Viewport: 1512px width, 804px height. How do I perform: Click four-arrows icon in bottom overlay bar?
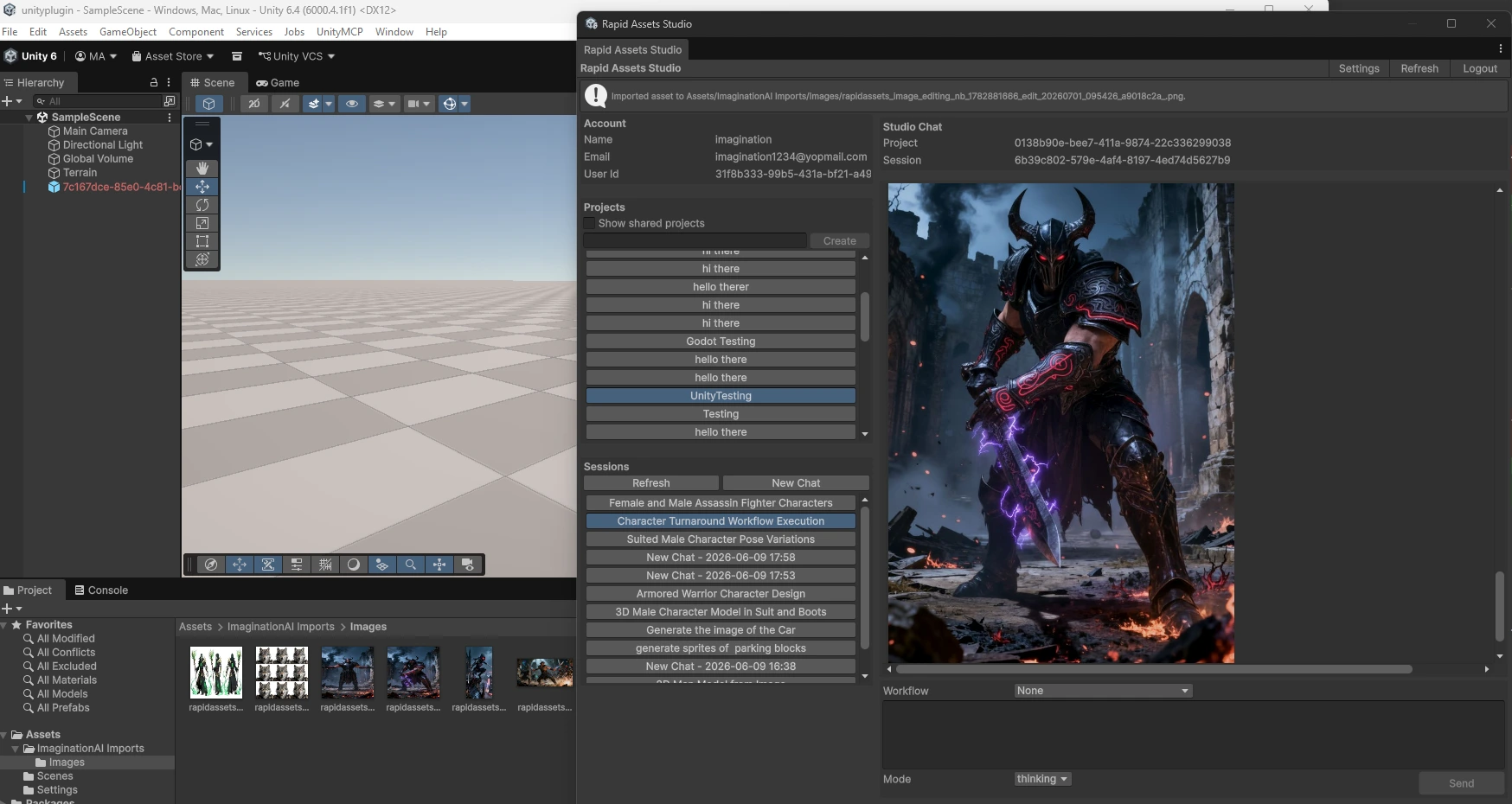pyautogui.click(x=240, y=565)
